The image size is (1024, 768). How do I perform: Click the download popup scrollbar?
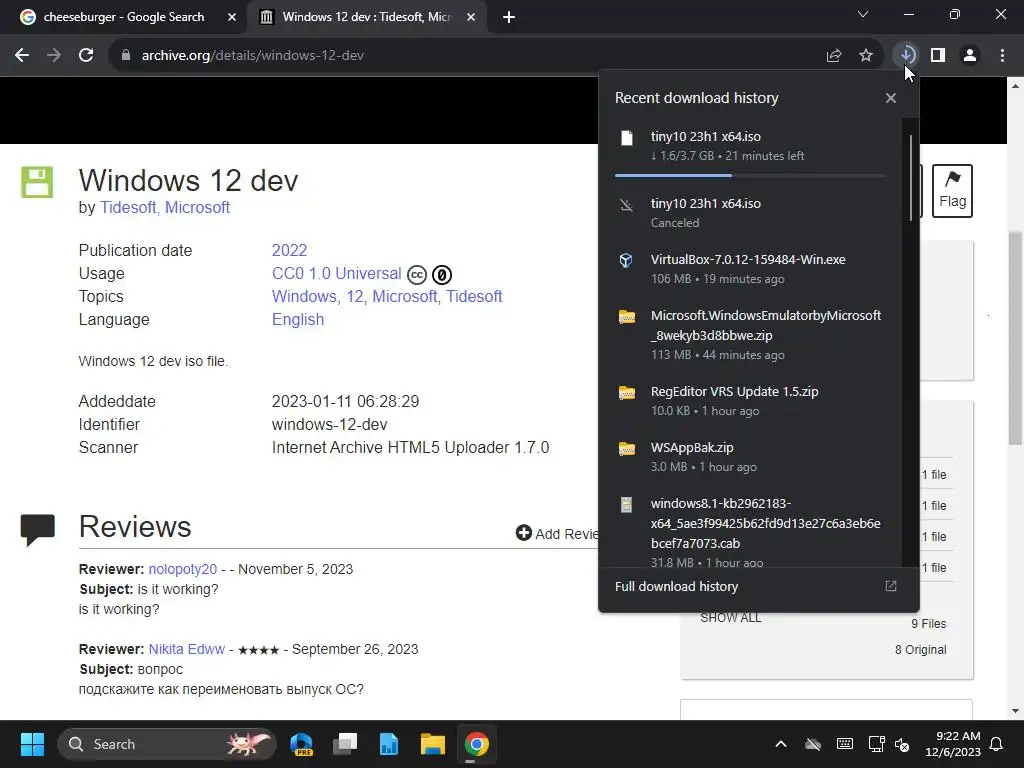point(910,178)
